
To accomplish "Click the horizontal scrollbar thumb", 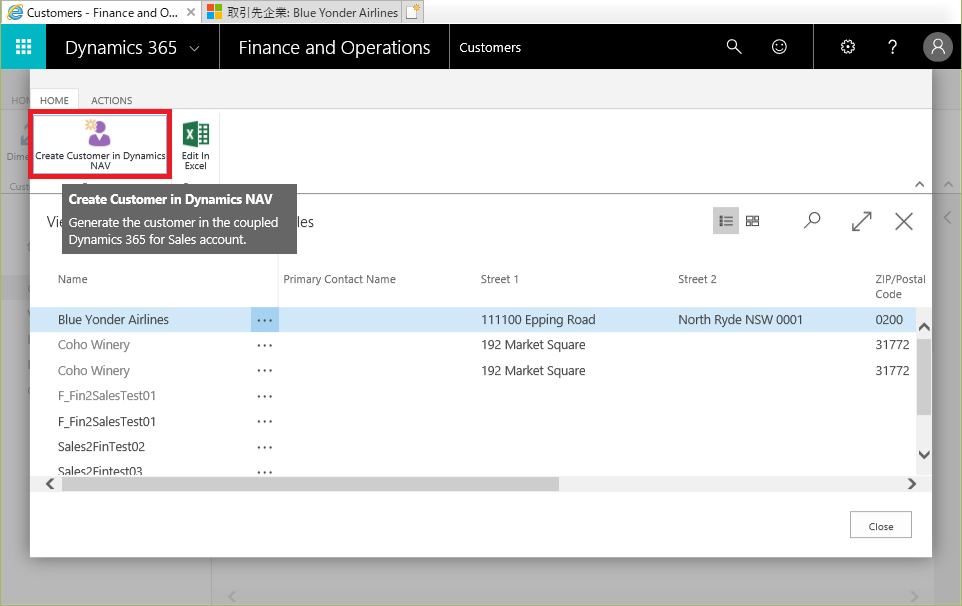I will [310, 484].
